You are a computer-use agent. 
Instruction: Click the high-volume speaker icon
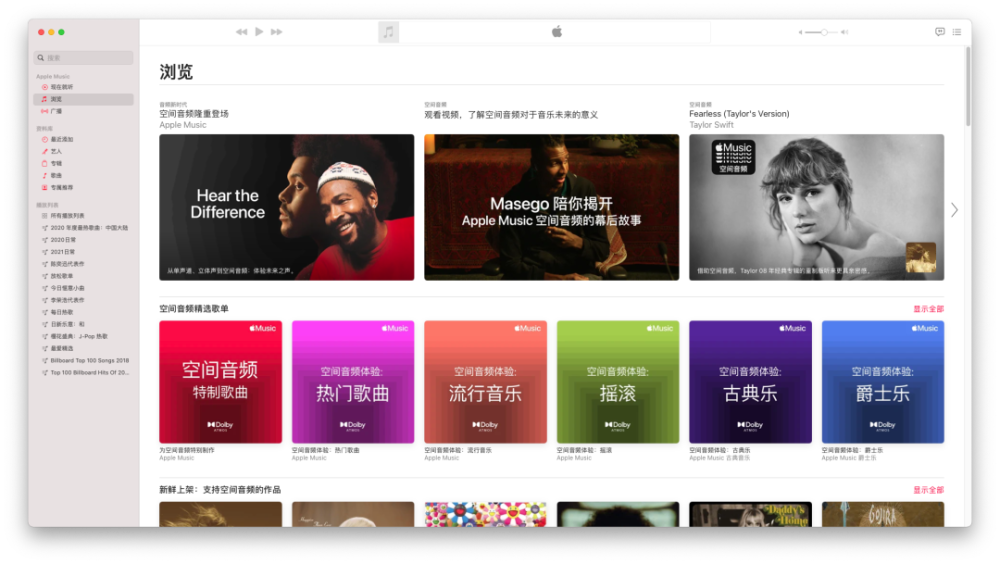tap(844, 32)
